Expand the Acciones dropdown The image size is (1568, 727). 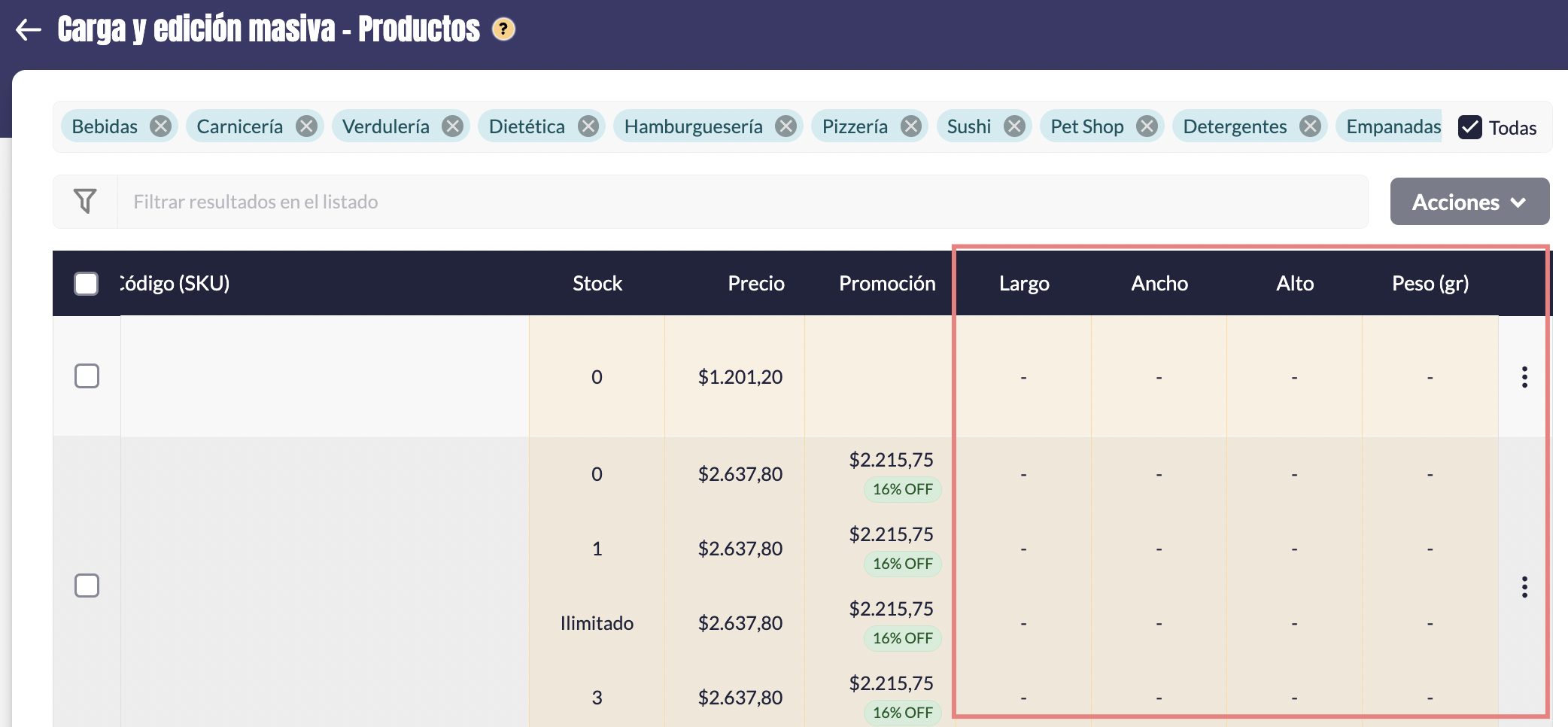point(1469,202)
